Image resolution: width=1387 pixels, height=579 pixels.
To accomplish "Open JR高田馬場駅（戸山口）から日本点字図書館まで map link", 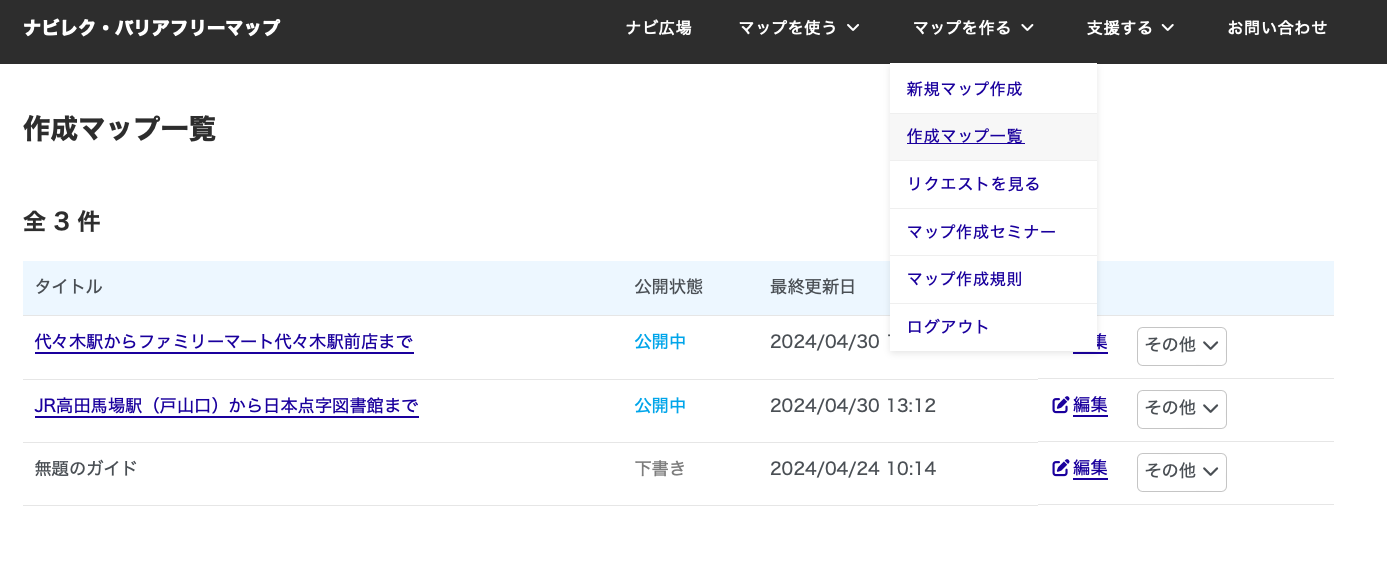I will (226, 406).
